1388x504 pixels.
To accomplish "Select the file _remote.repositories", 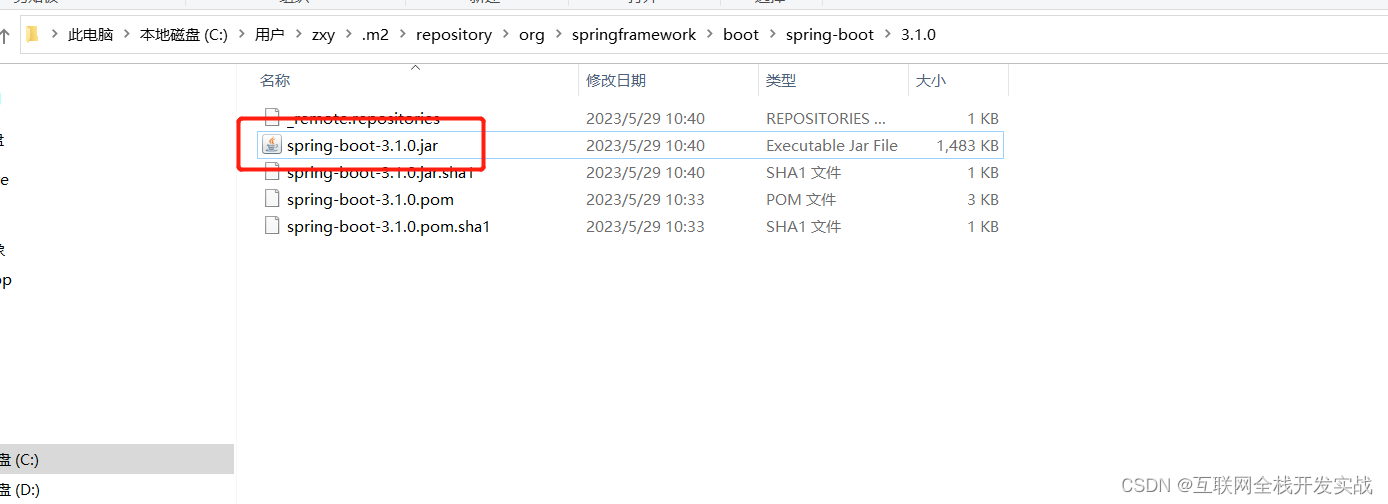I will tap(363, 118).
